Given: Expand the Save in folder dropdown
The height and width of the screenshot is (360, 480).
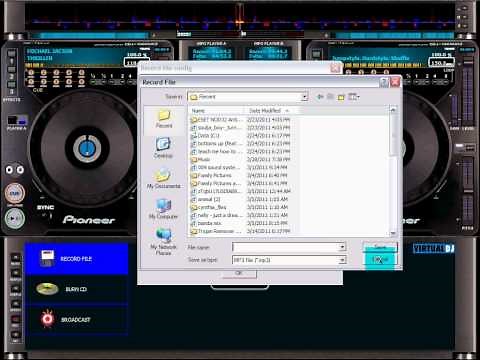Looking at the screenshot, I should 304,97.
